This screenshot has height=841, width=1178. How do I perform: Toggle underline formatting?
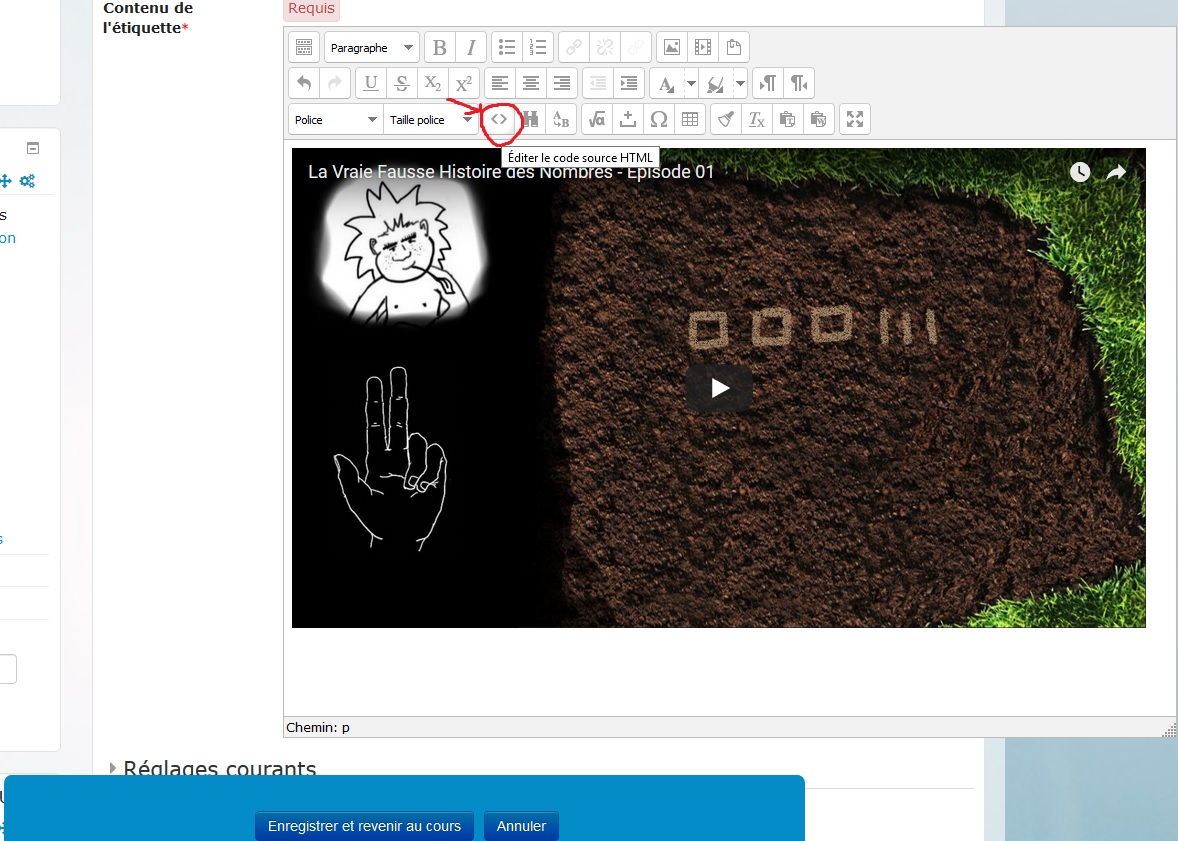(x=371, y=83)
